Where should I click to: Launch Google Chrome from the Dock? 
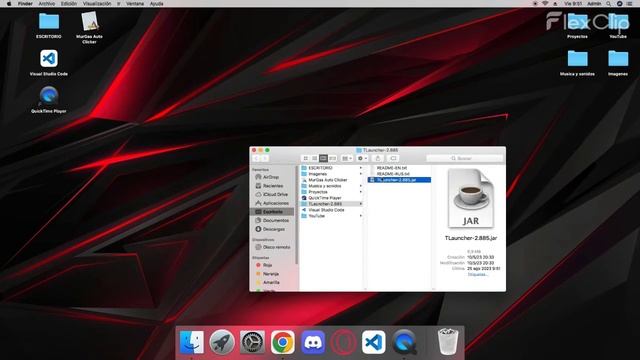[x=282, y=342]
